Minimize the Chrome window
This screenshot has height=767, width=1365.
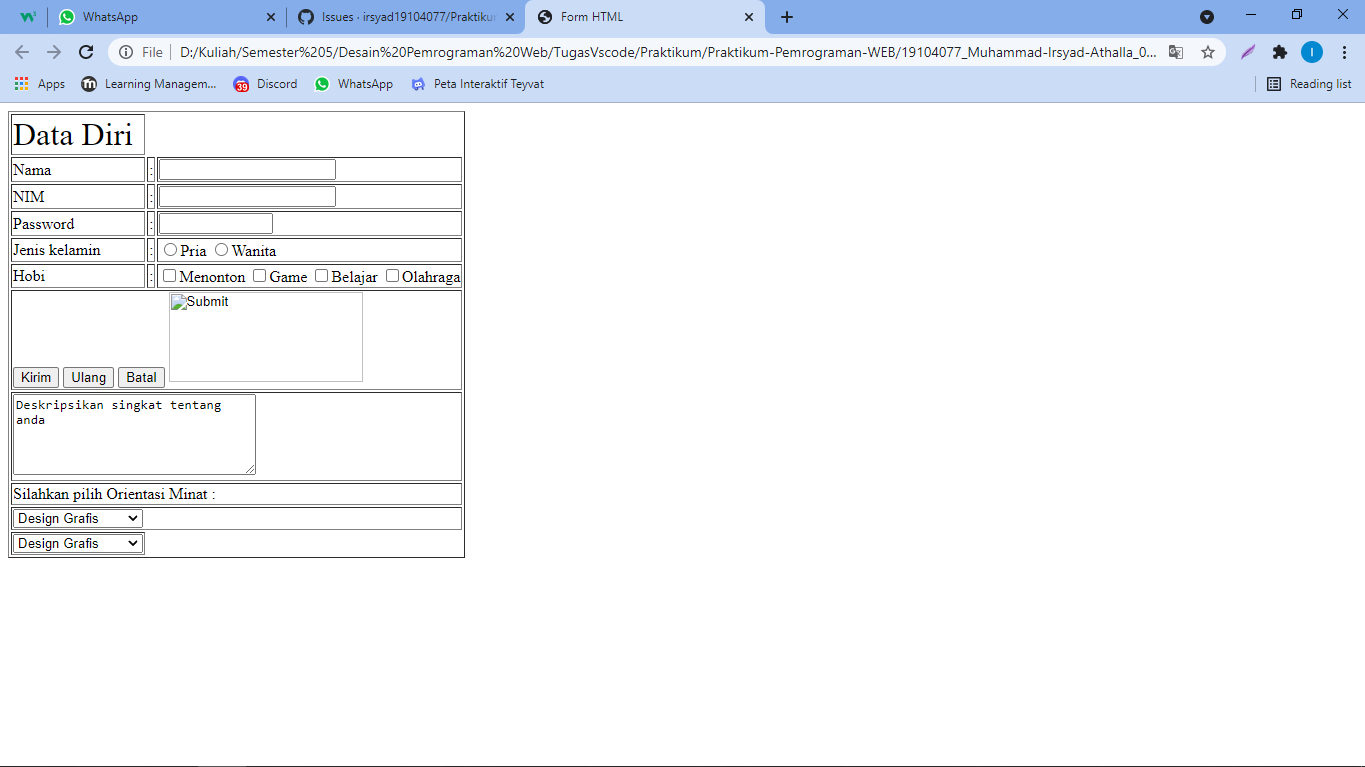(1251, 15)
